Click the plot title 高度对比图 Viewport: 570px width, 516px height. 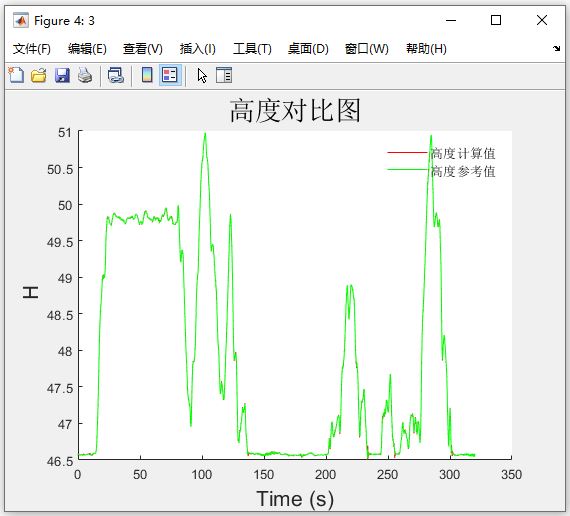pyautogui.click(x=295, y=111)
